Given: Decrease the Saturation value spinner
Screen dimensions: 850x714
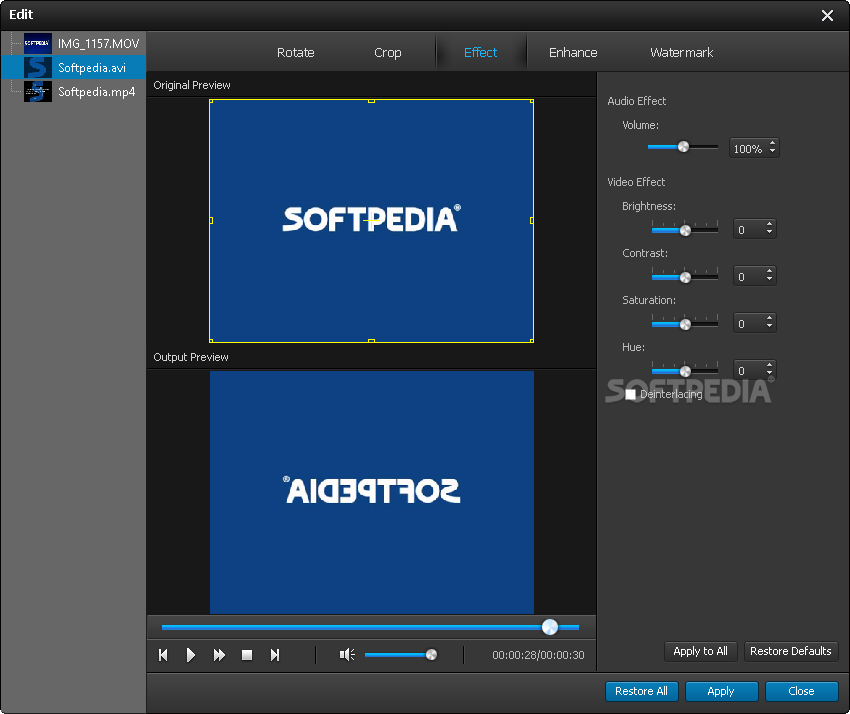Looking at the screenshot, I should point(769,327).
